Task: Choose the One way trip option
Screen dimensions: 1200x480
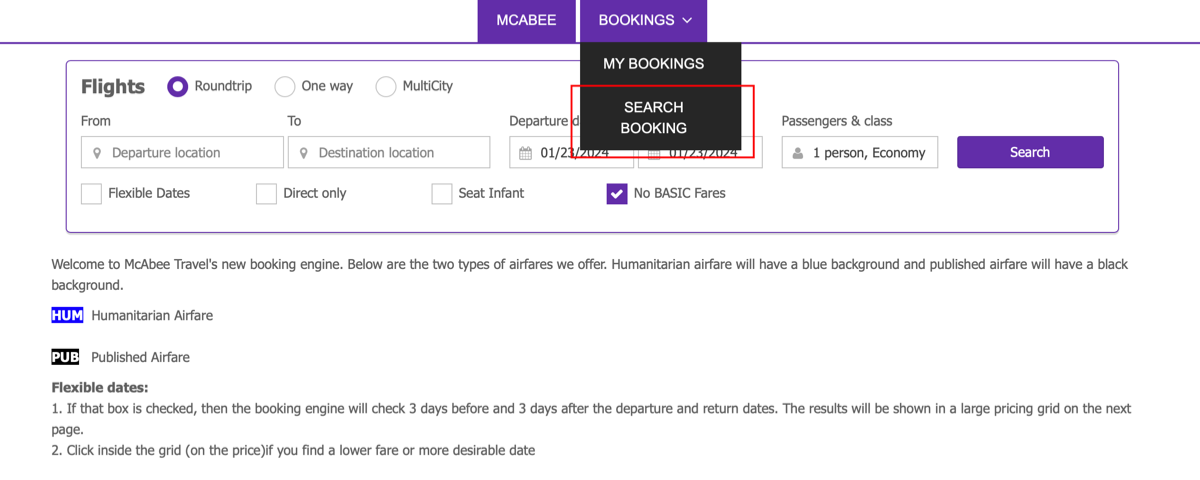Action: pos(285,87)
